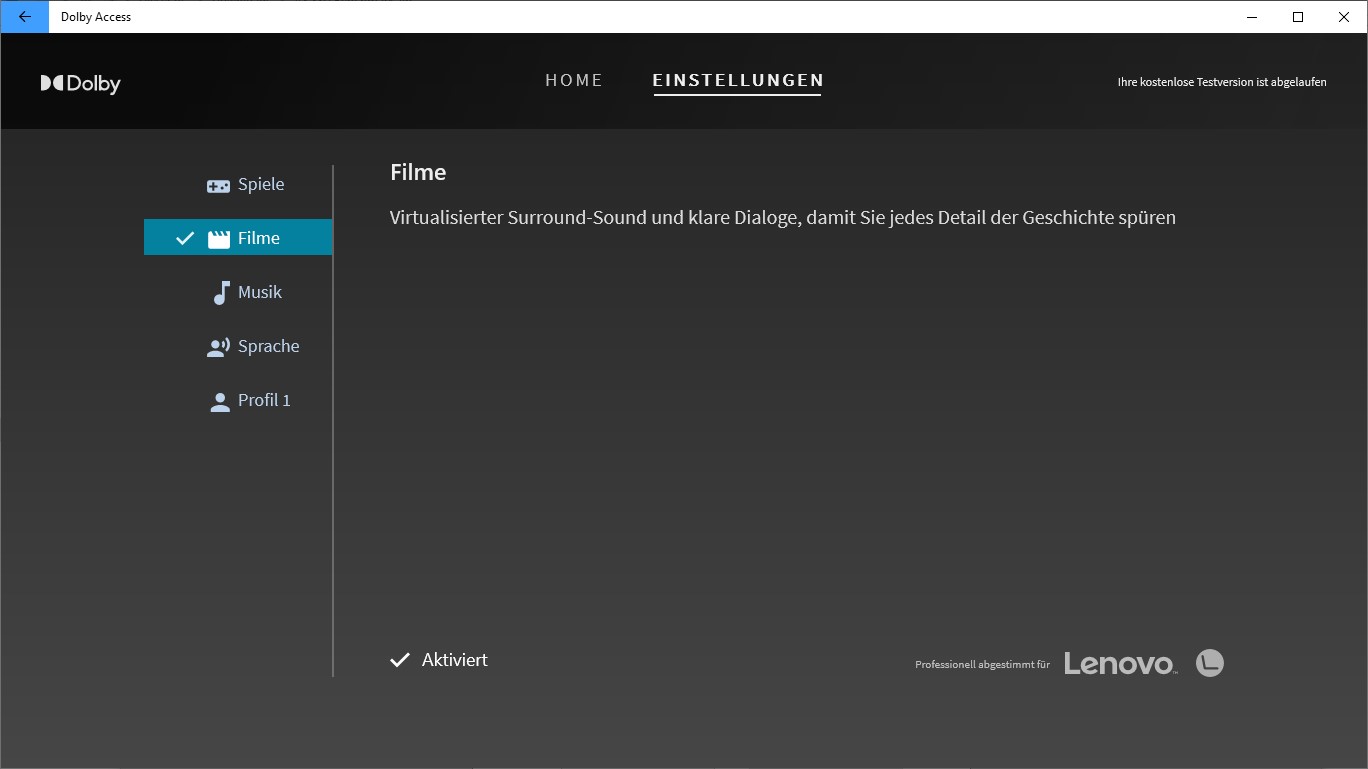Click the person icon beside Profil 1
The image size is (1368, 769).
point(220,401)
